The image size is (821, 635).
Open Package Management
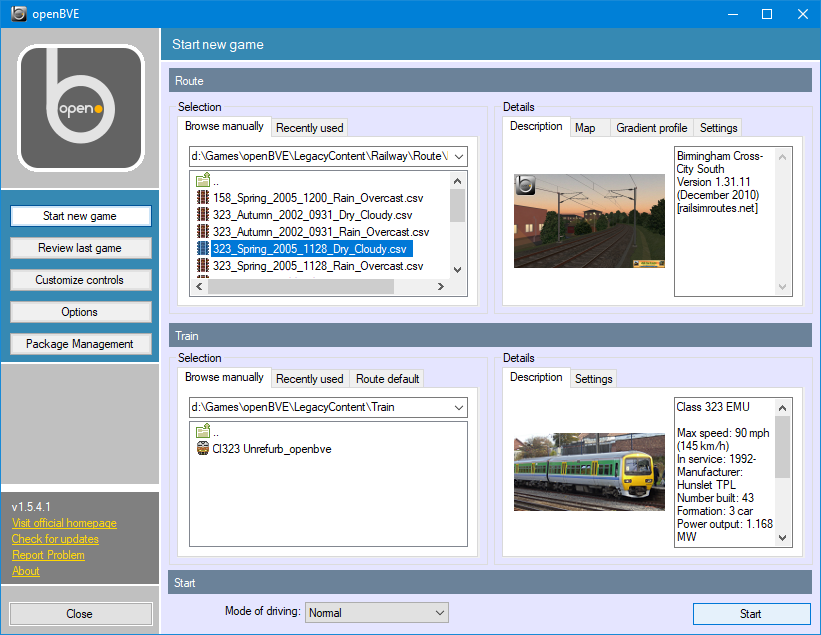coord(80,343)
